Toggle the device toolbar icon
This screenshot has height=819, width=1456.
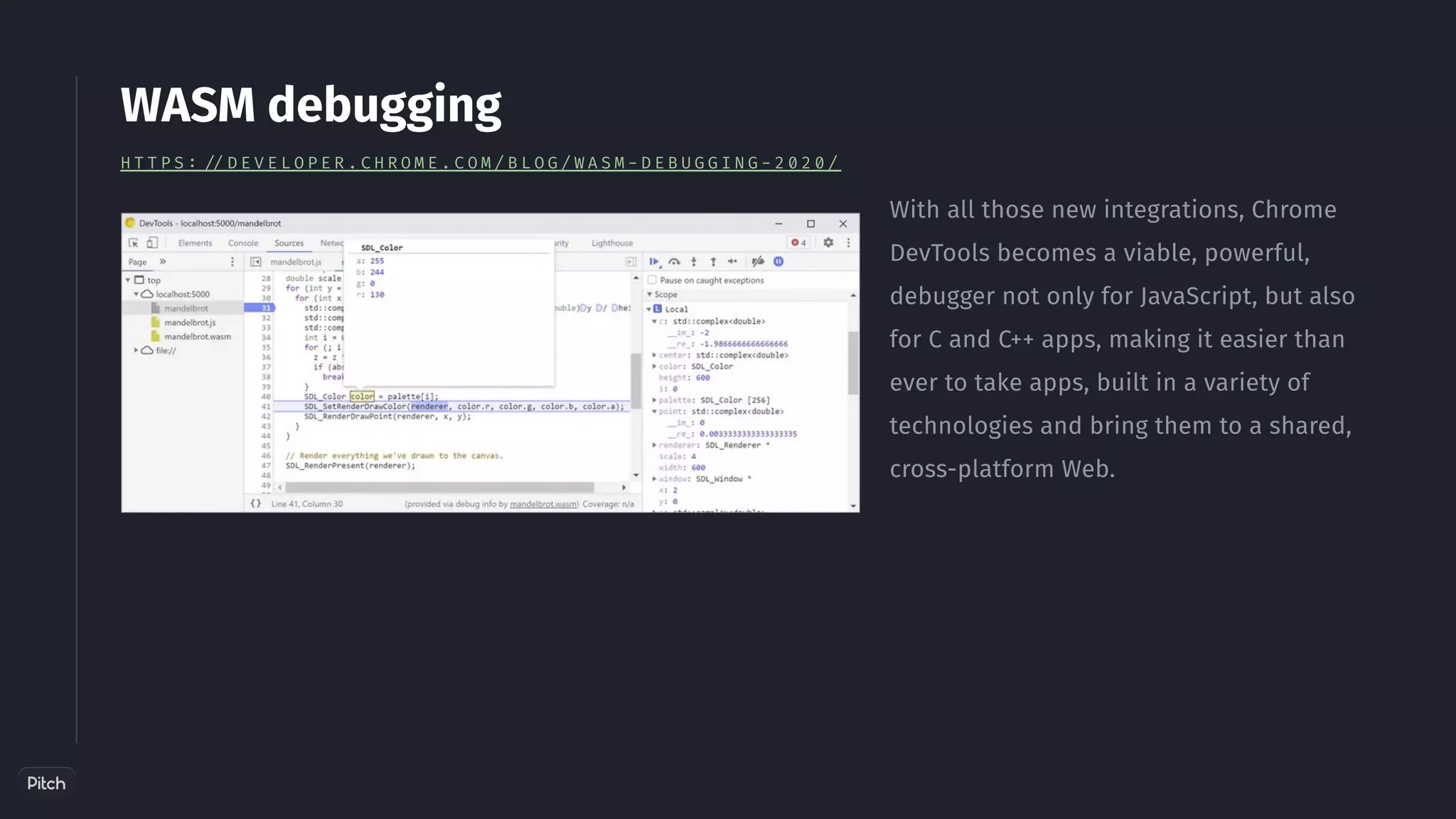[152, 242]
